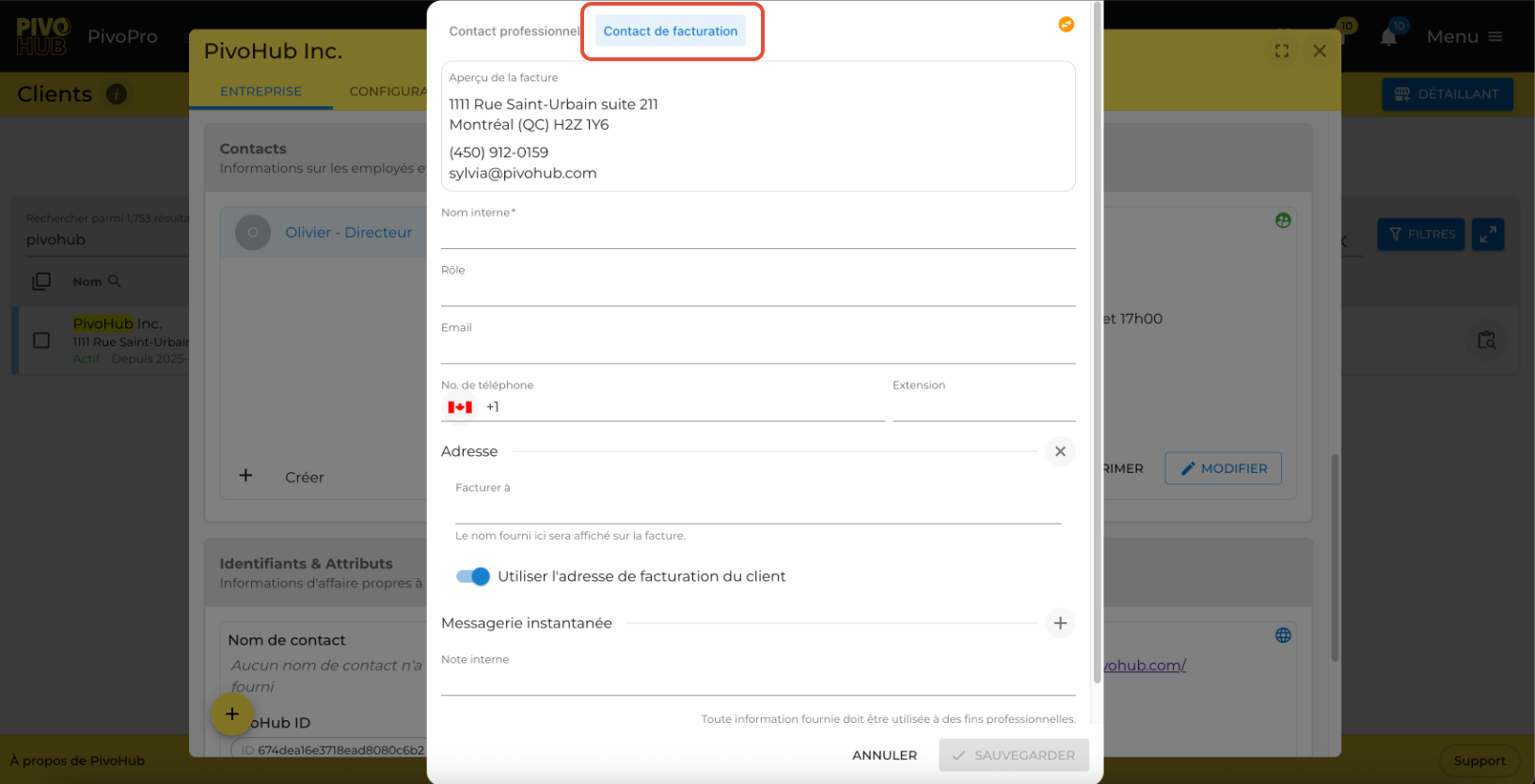Click the Facturer à input field
The width and height of the screenshot is (1535, 784).
coord(758,510)
